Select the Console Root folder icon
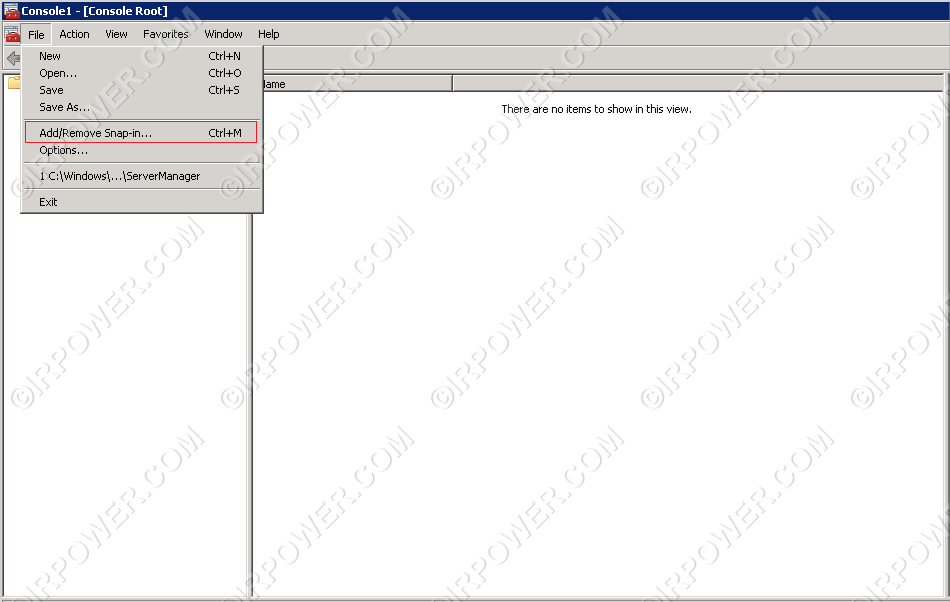The width and height of the screenshot is (950, 602). click(13, 83)
